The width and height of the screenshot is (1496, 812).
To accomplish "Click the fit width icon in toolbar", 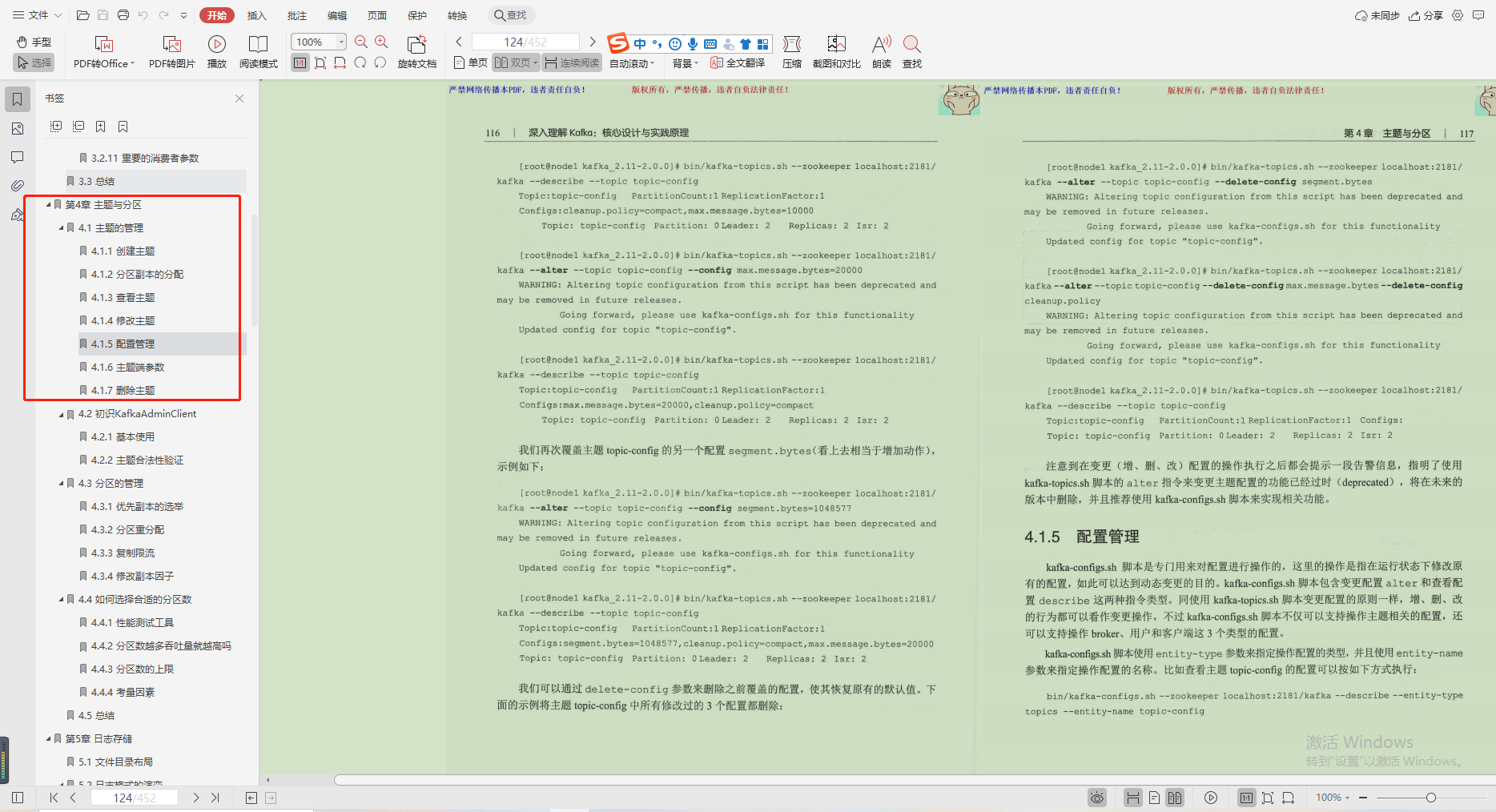I will point(340,62).
